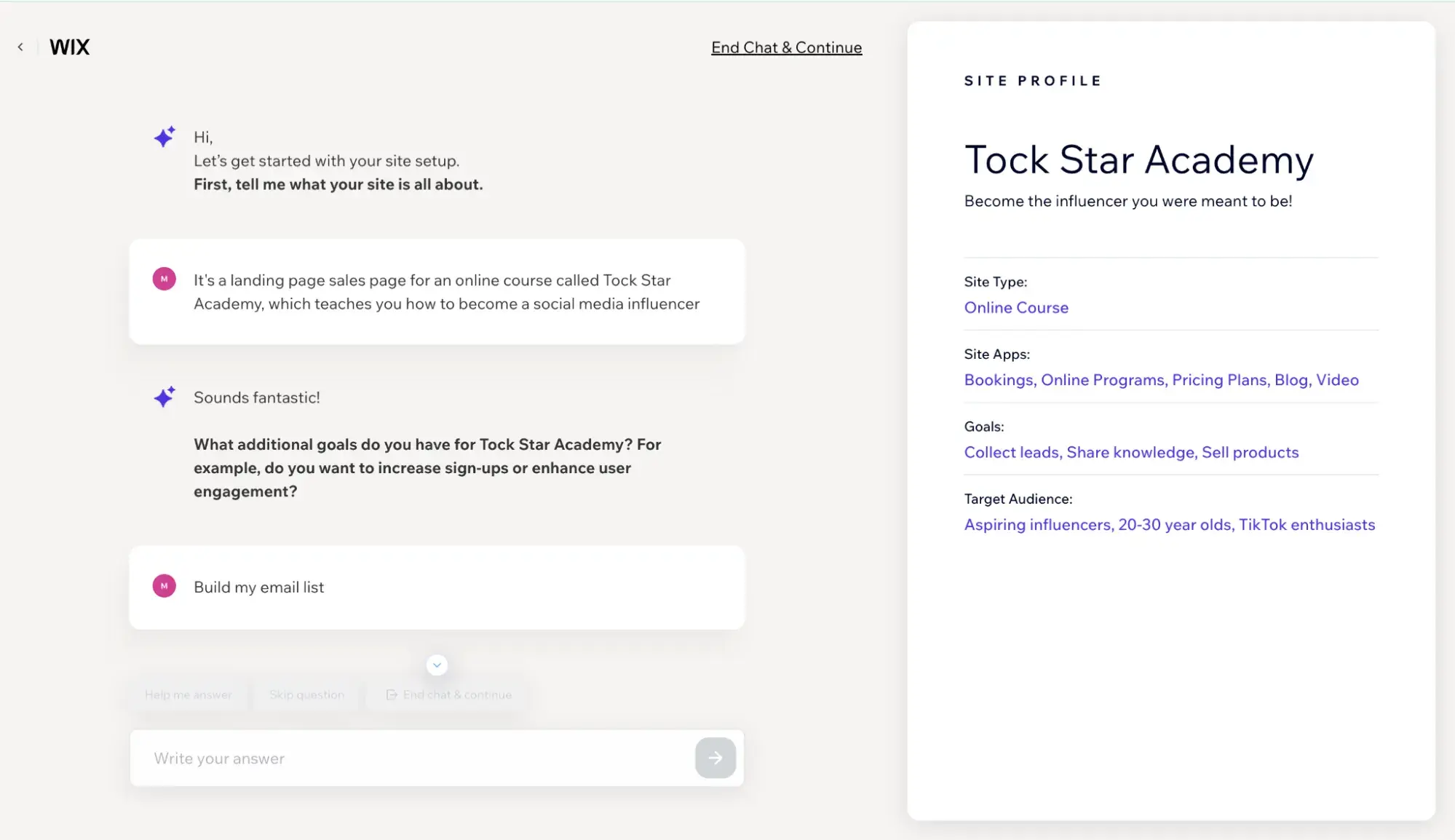Click the SITE PROFILE heading
1455x840 pixels.
point(1033,81)
